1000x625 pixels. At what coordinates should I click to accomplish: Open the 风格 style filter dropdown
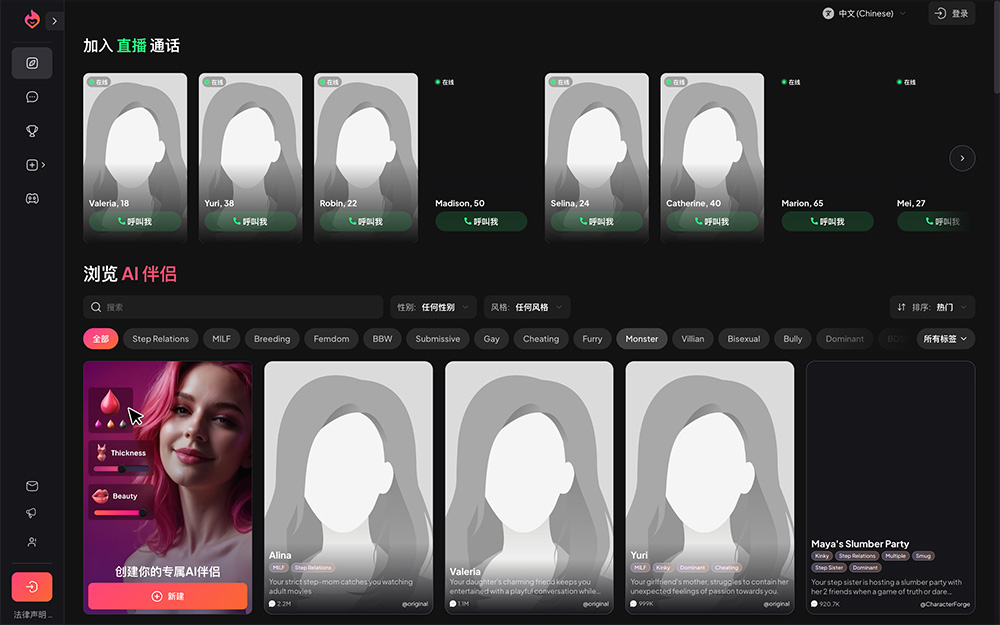527,307
